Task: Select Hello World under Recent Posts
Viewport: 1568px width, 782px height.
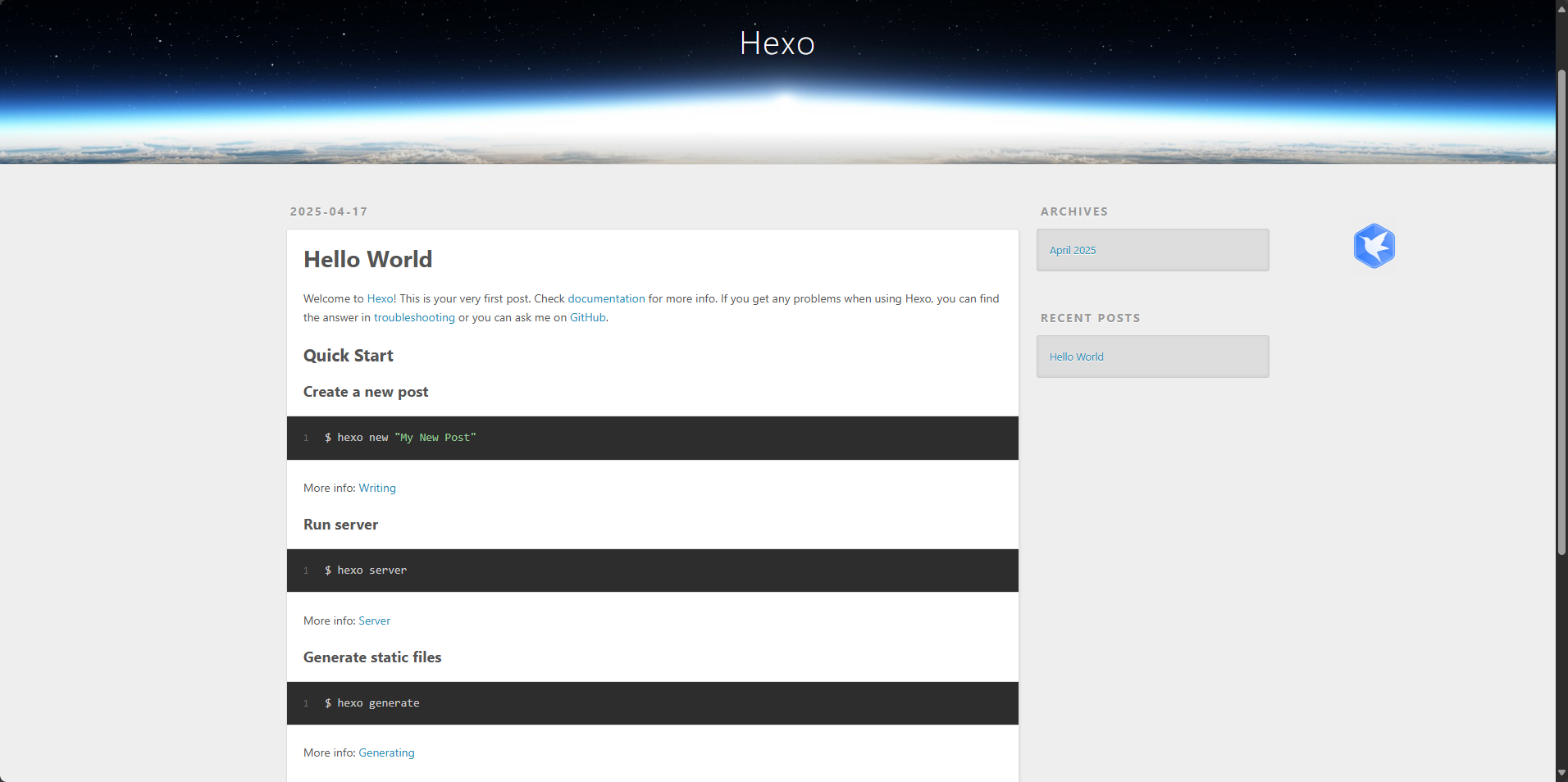Action: 1076,357
